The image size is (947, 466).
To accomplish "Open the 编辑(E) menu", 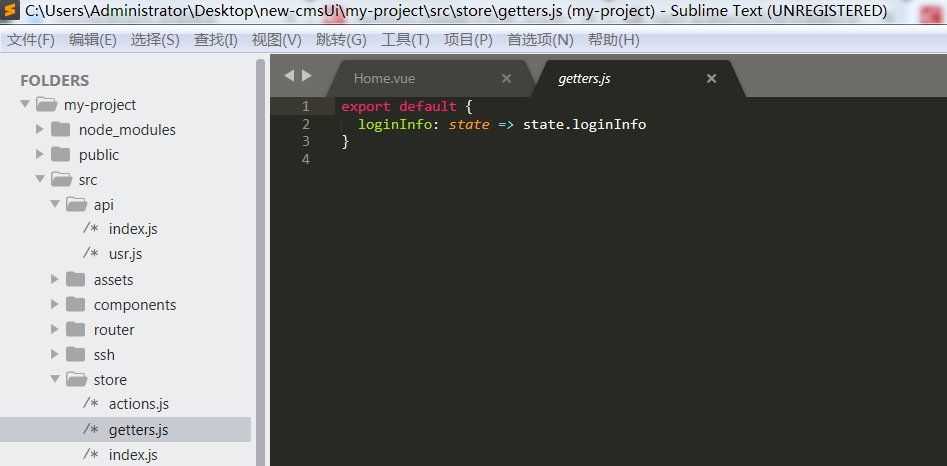I will click(x=92, y=40).
